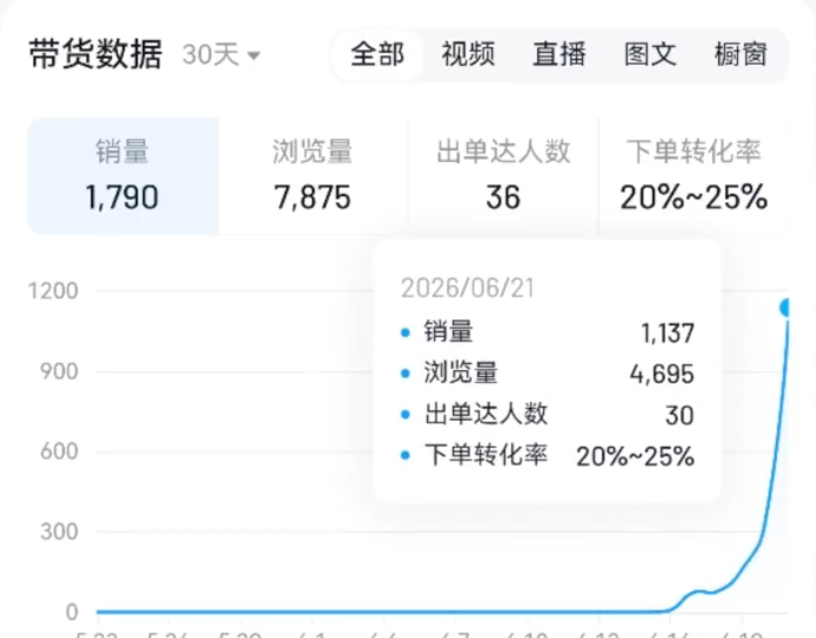Click the 1,137 sales value in tooltip
This screenshot has width=816, height=638.
[x=668, y=333]
